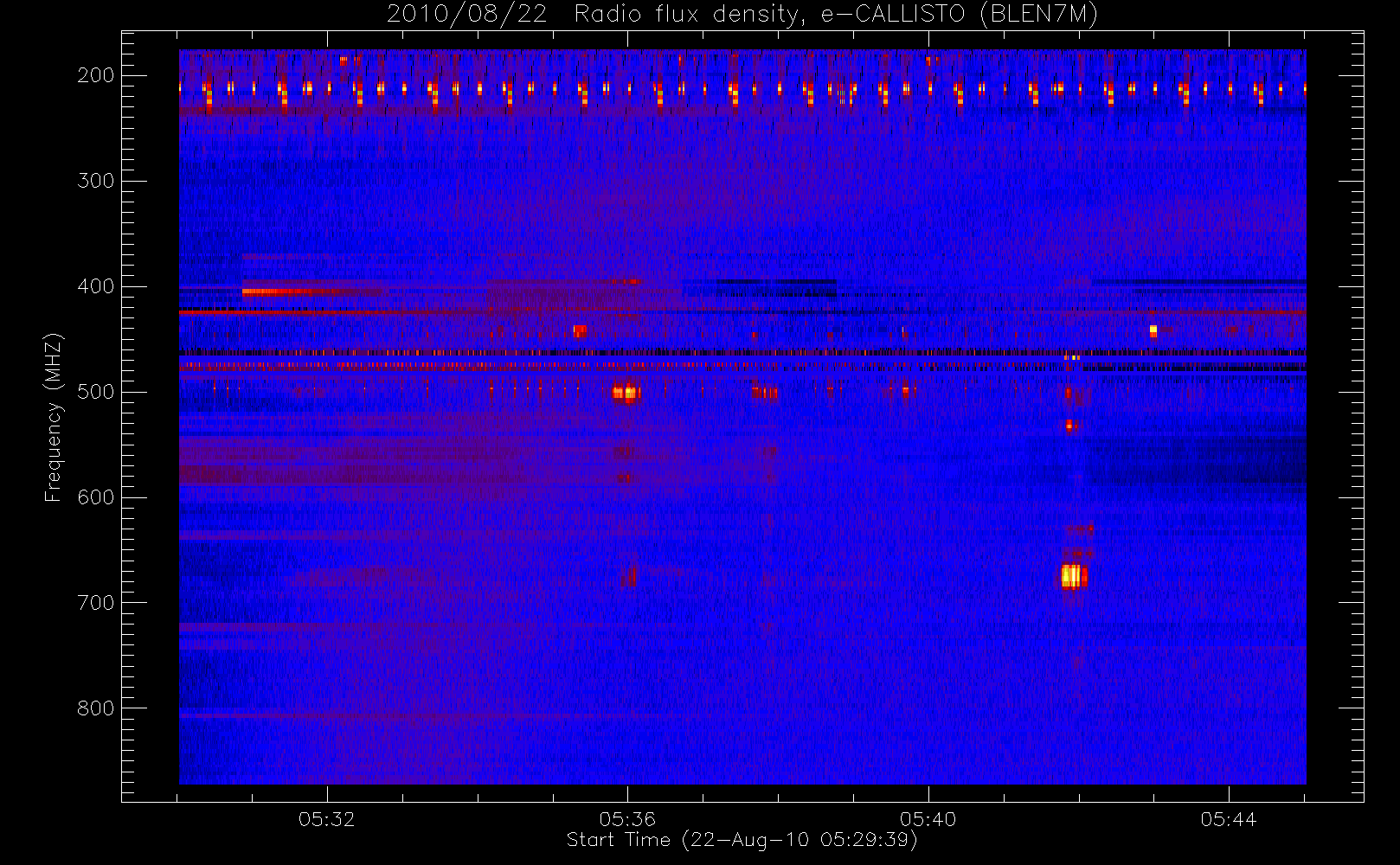Click the 05:40 time tick label
The width and height of the screenshot is (1400, 865).
point(928,819)
